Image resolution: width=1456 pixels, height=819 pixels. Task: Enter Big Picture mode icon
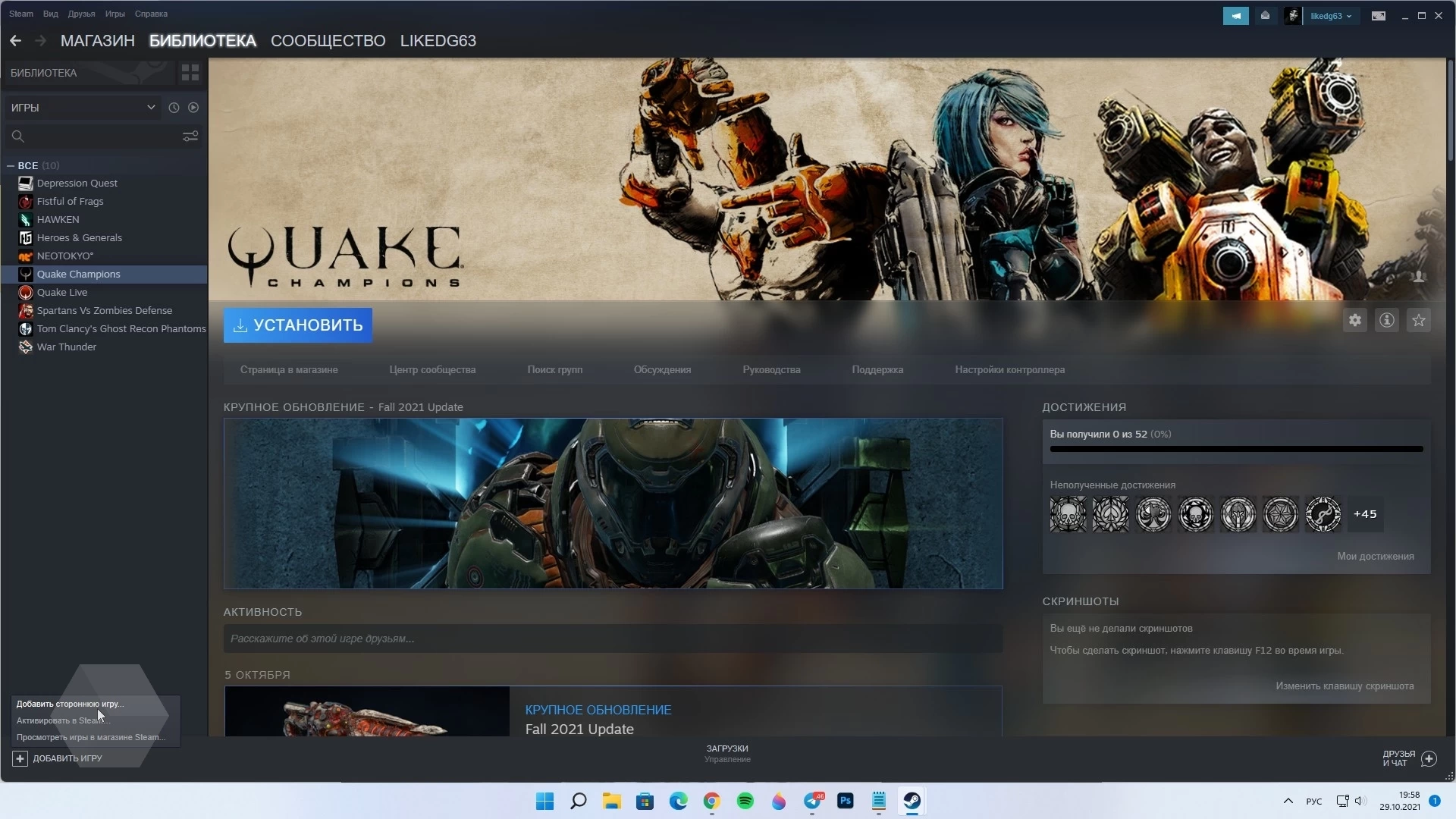1379,16
